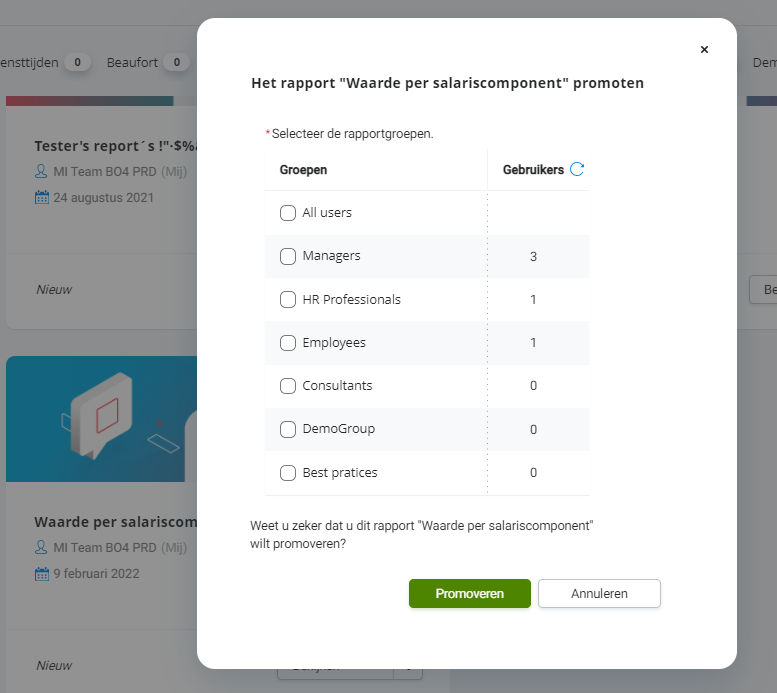Enable the Consultants group checkbox
This screenshot has height=693, width=777.
point(288,386)
